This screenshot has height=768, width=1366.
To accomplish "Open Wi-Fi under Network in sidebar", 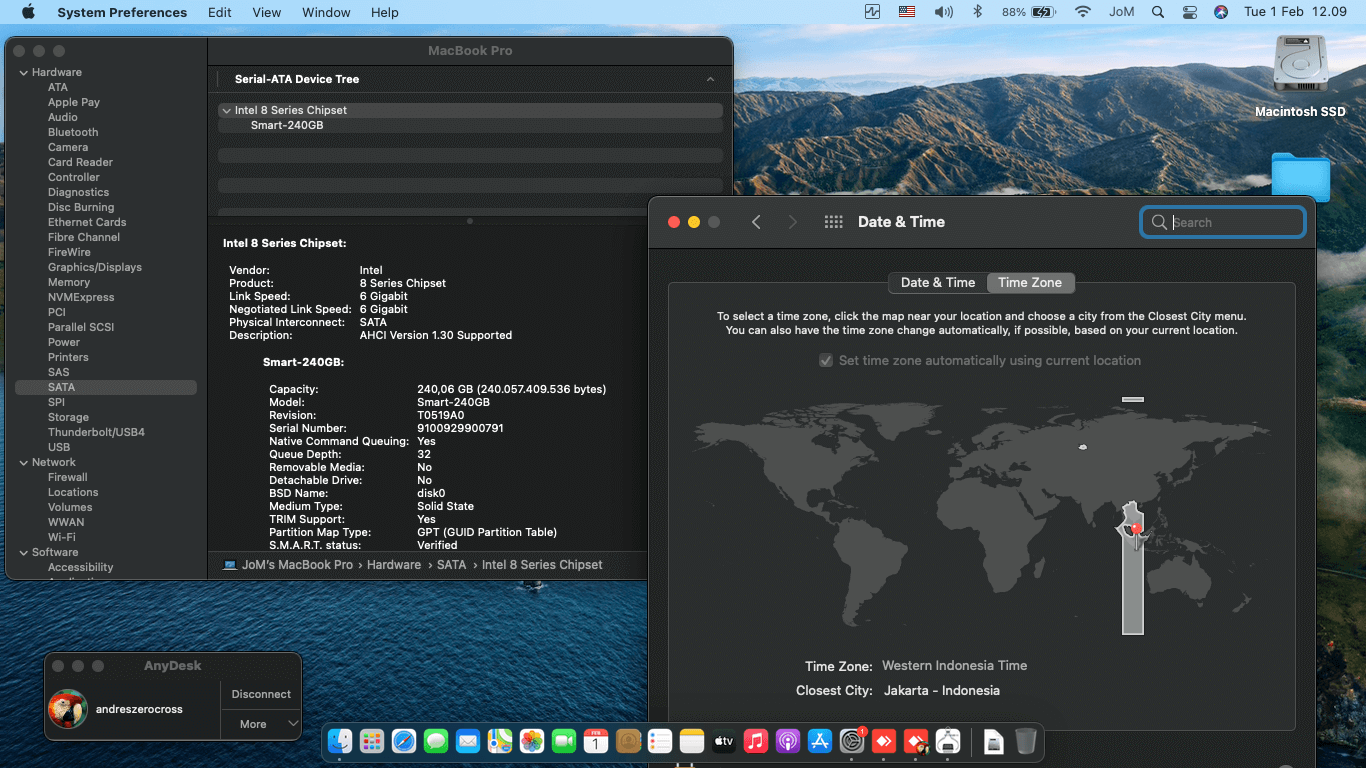I will point(62,537).
